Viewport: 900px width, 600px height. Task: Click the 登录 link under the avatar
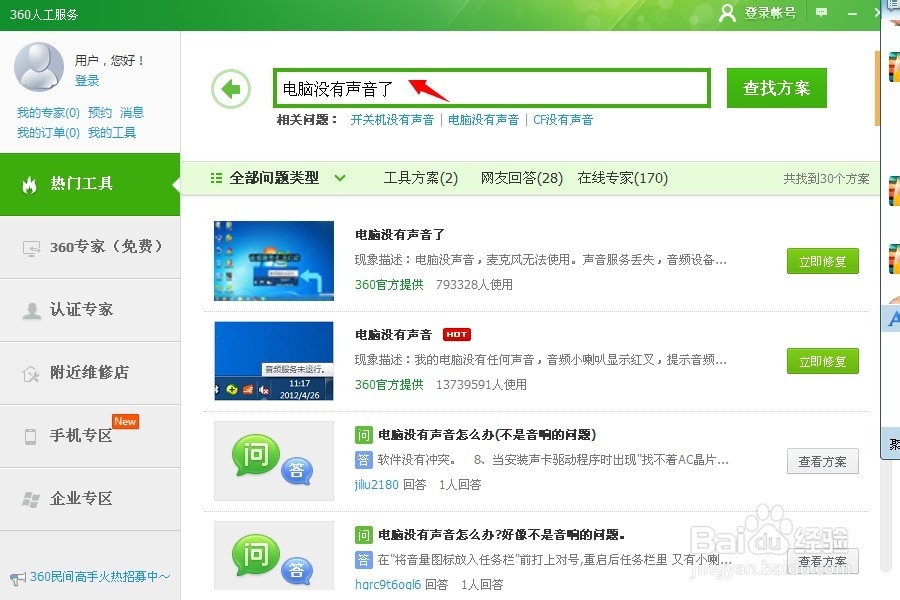(87, 81)
